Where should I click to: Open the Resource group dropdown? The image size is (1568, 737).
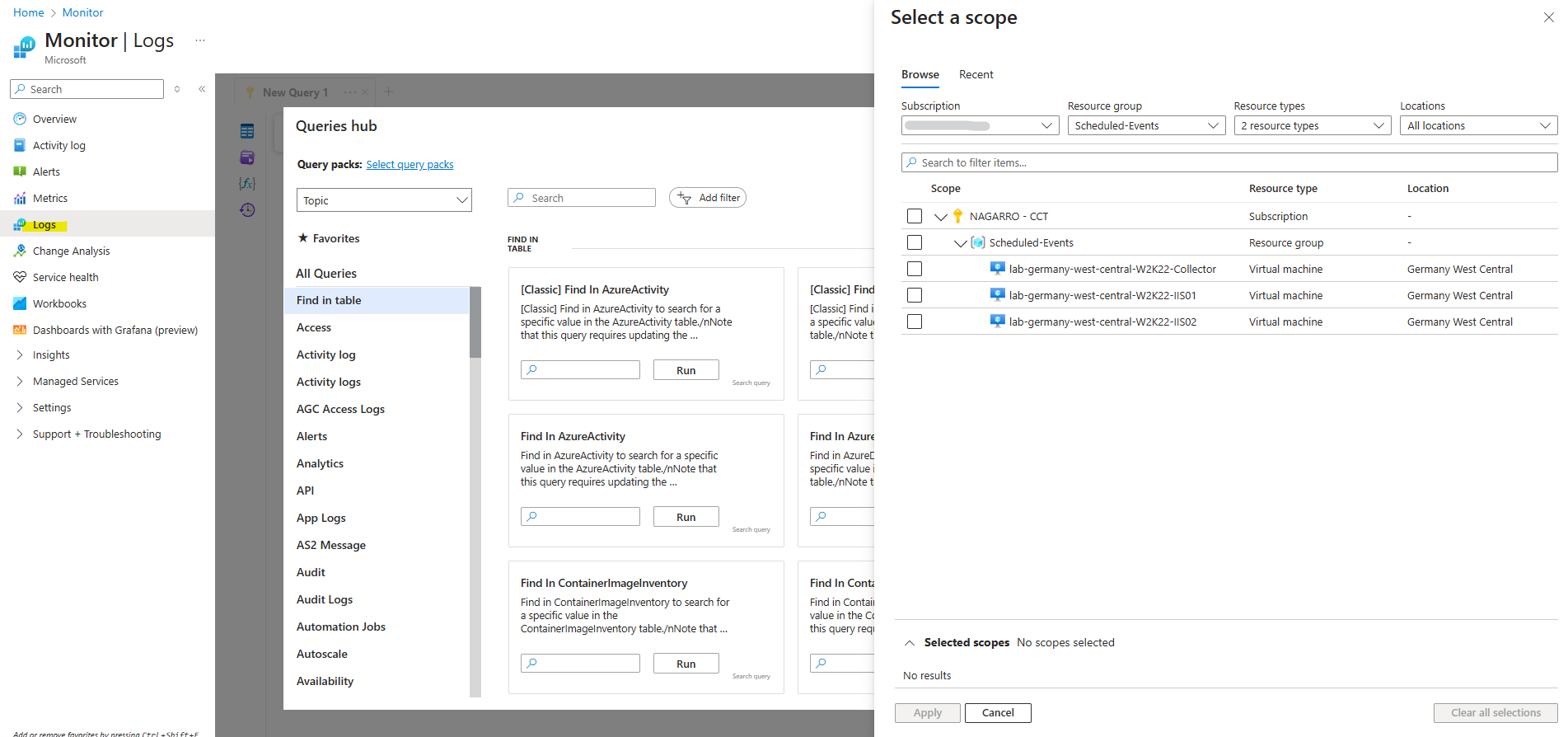[x=1146, y=125]
